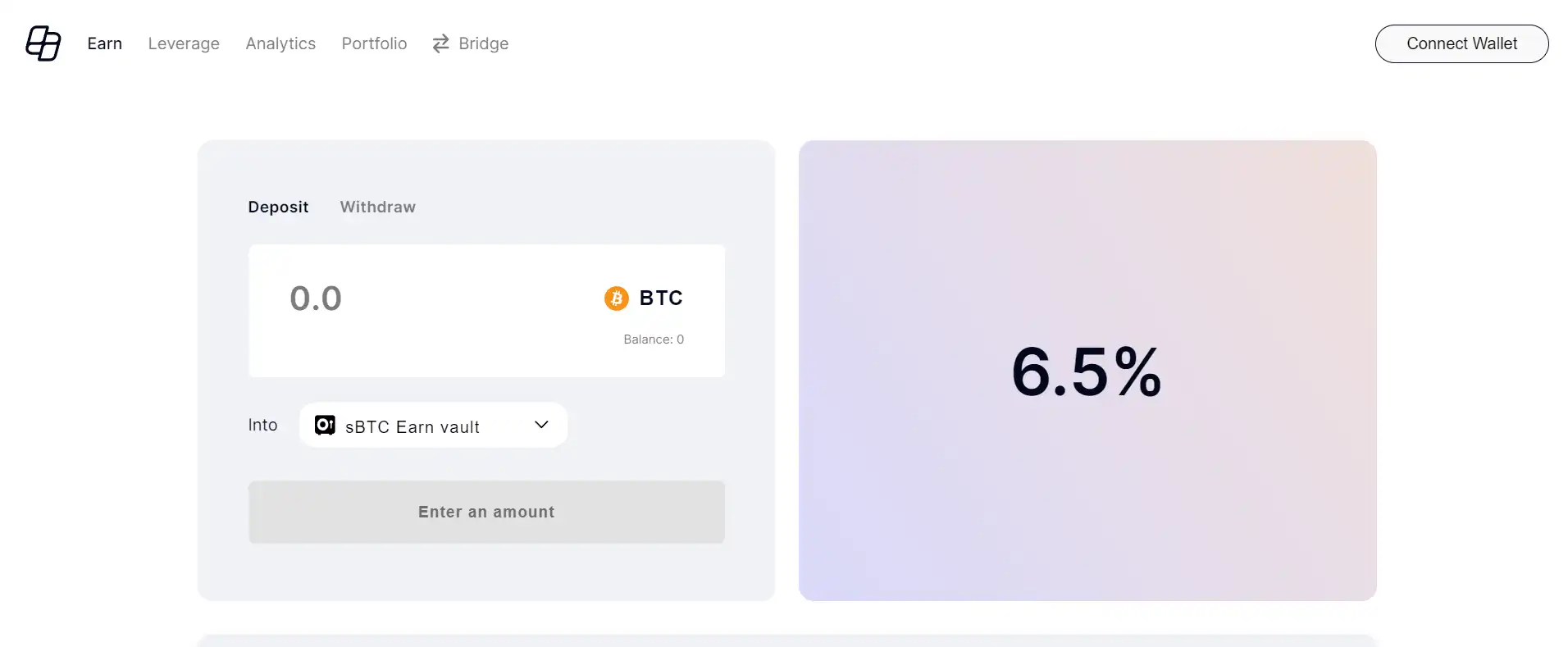1568x647 pixels.
Task: Click the 6.5% yield figure
Action: 1086,372
